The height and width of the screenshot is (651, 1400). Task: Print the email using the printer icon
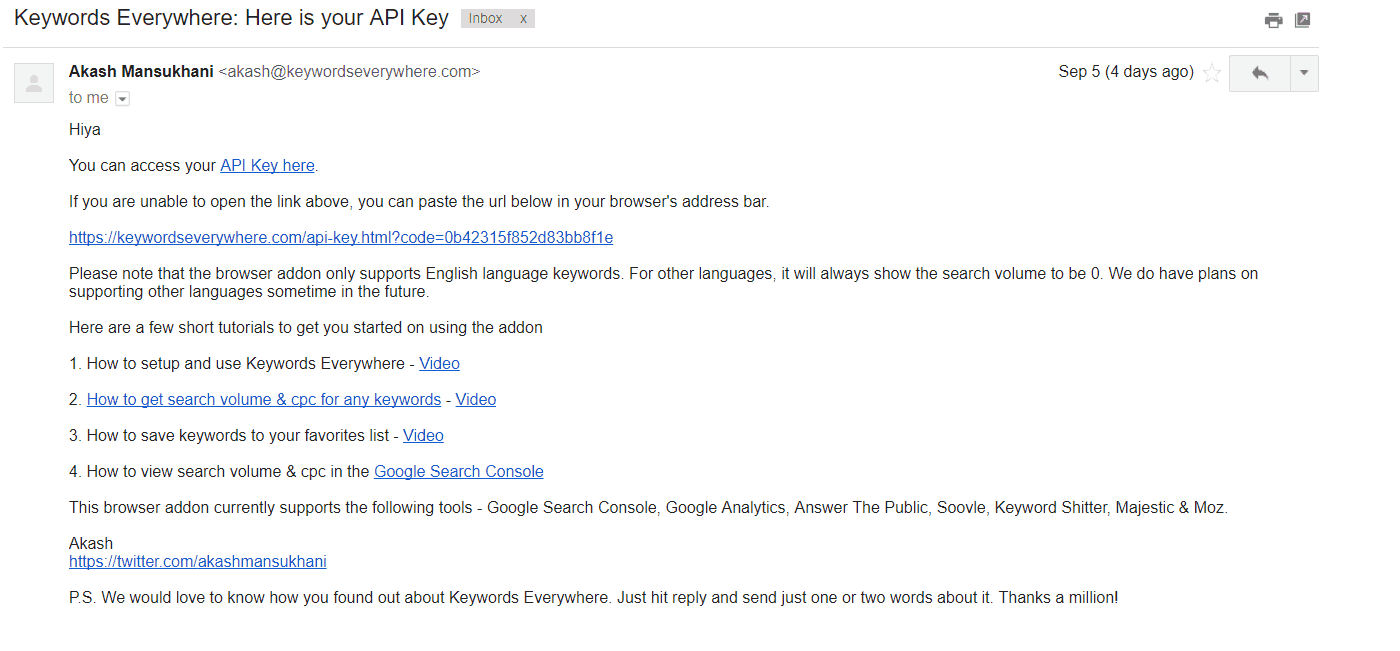pos(1273,19)
